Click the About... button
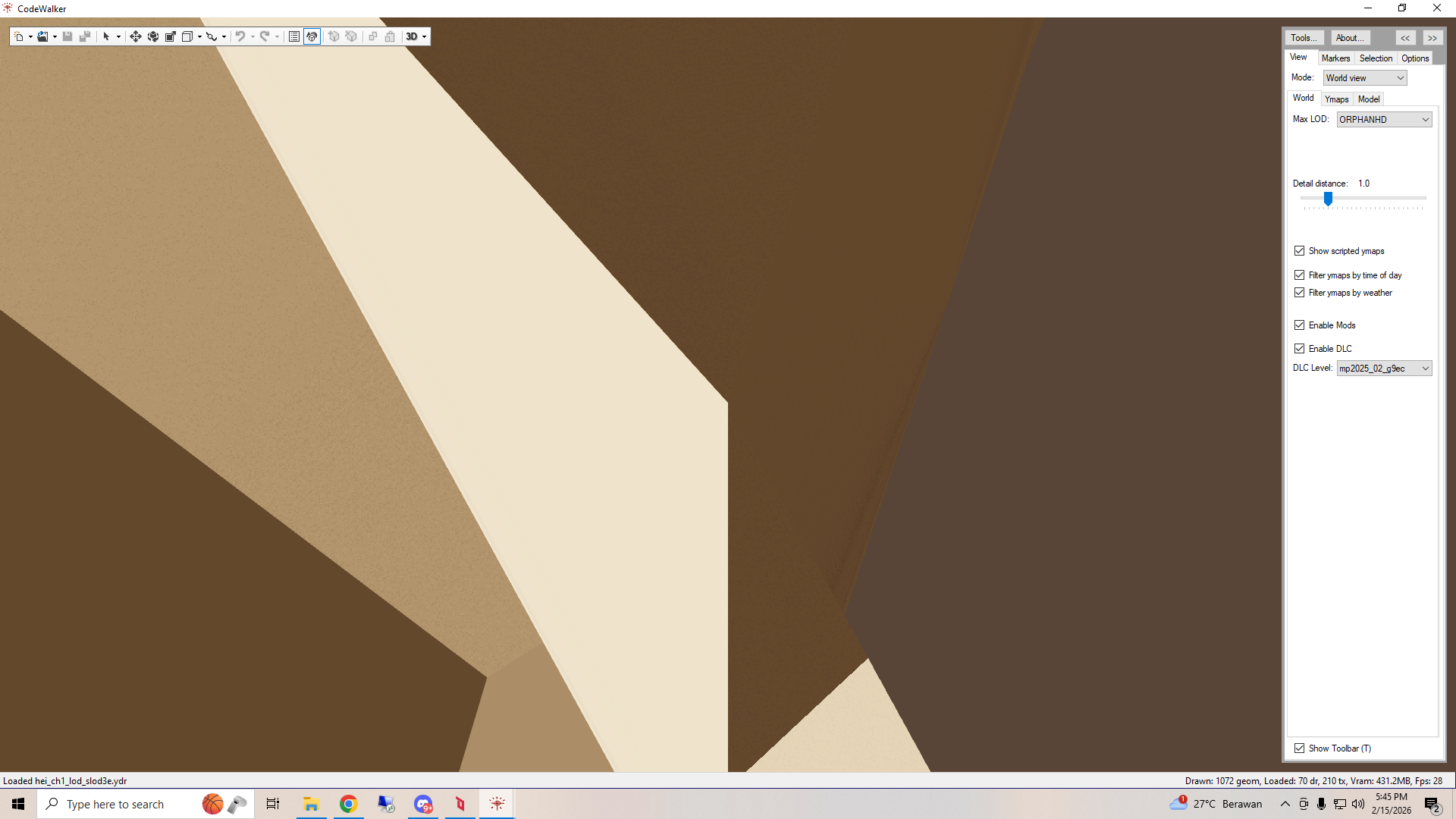Screen dimensions: 1456x819 pos(1350,38)
